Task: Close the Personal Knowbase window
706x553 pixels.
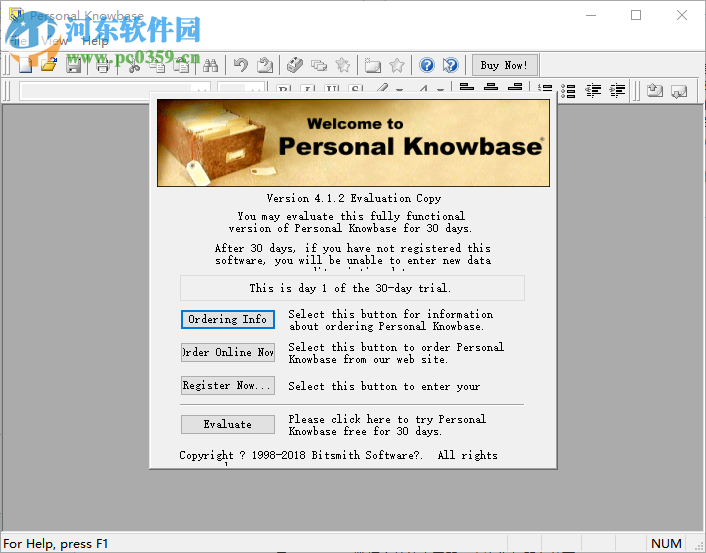Action: (x=682, y=15)
